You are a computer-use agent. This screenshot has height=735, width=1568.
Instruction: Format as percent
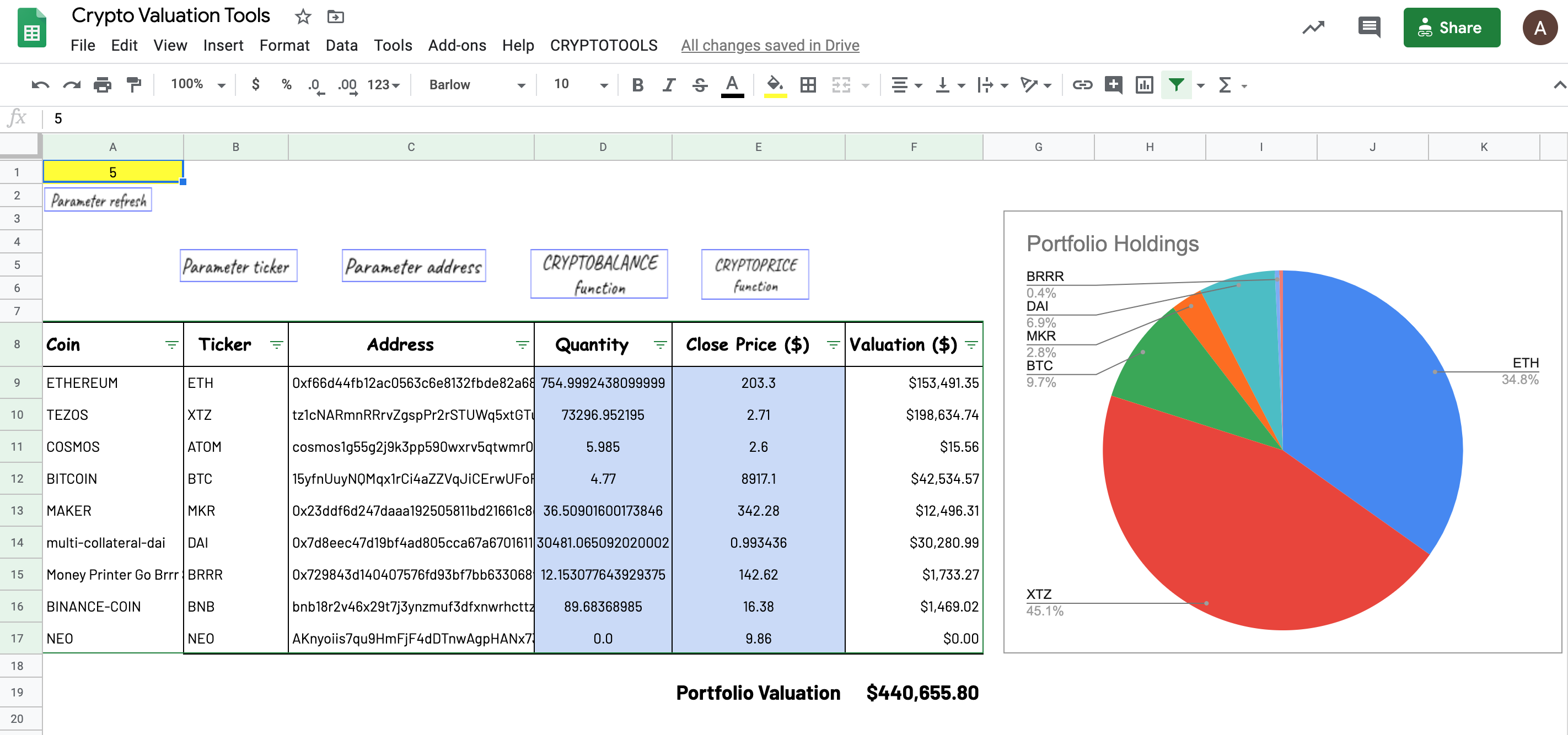pyautogui.click(x=286, y=84)
